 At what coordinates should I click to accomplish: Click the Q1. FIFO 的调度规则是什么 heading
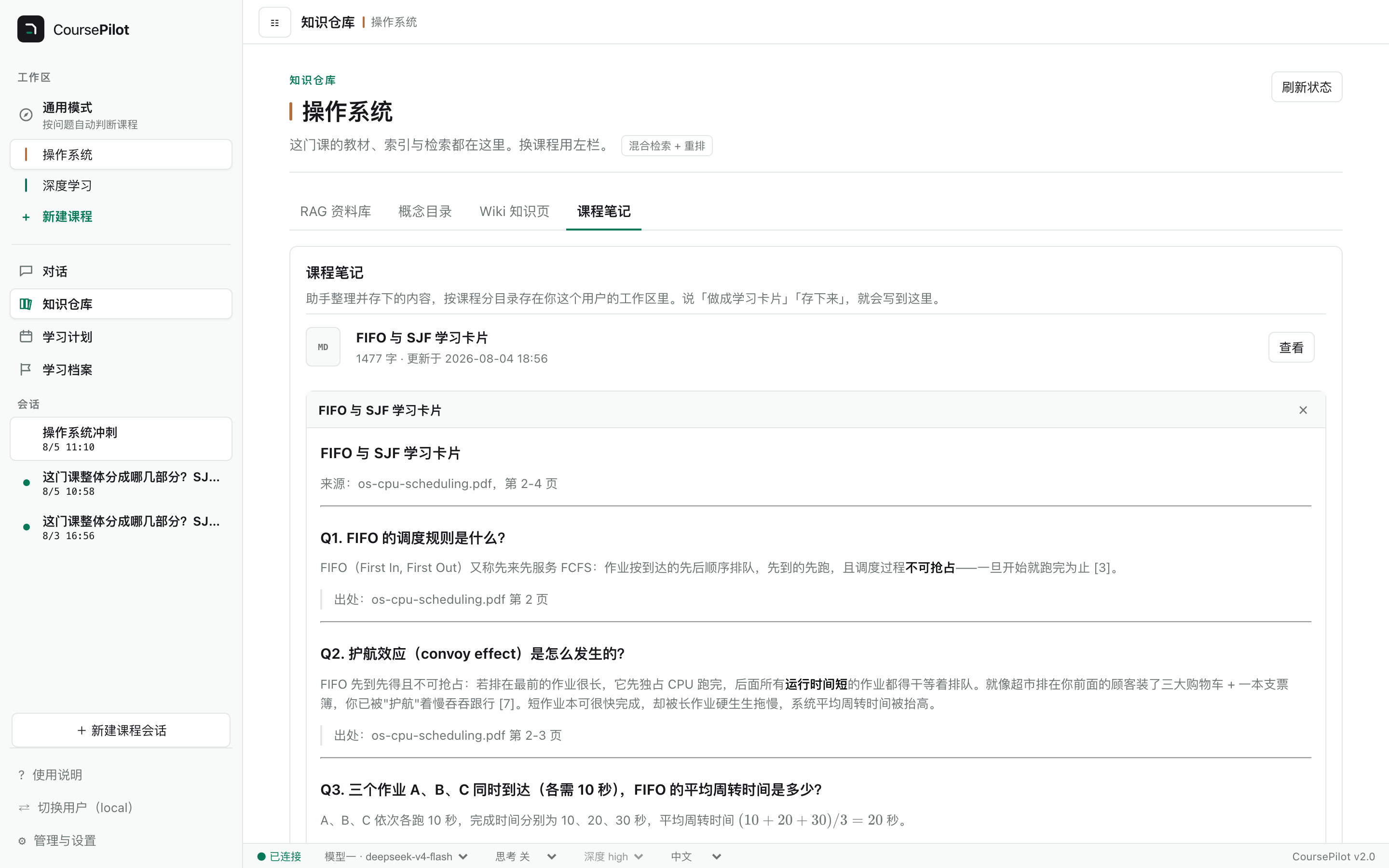413,538
